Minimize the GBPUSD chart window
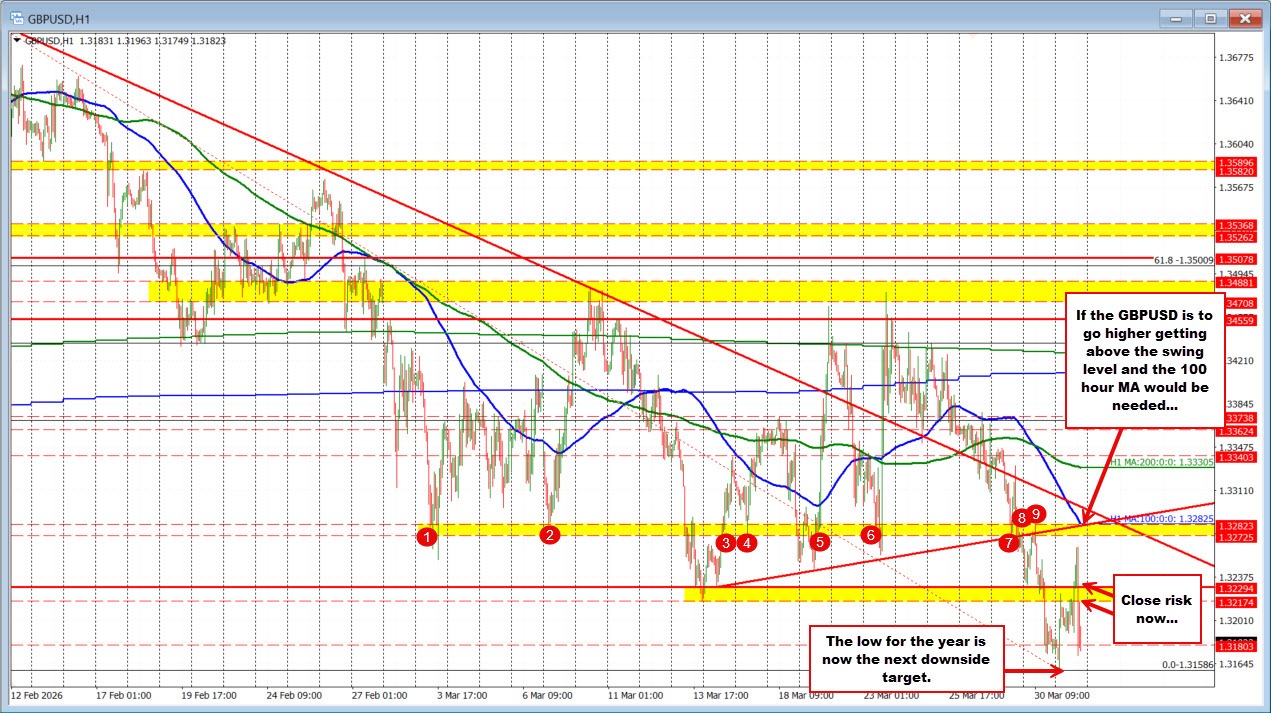The width and height of the screenshot is (1271, 713). 1176,18
